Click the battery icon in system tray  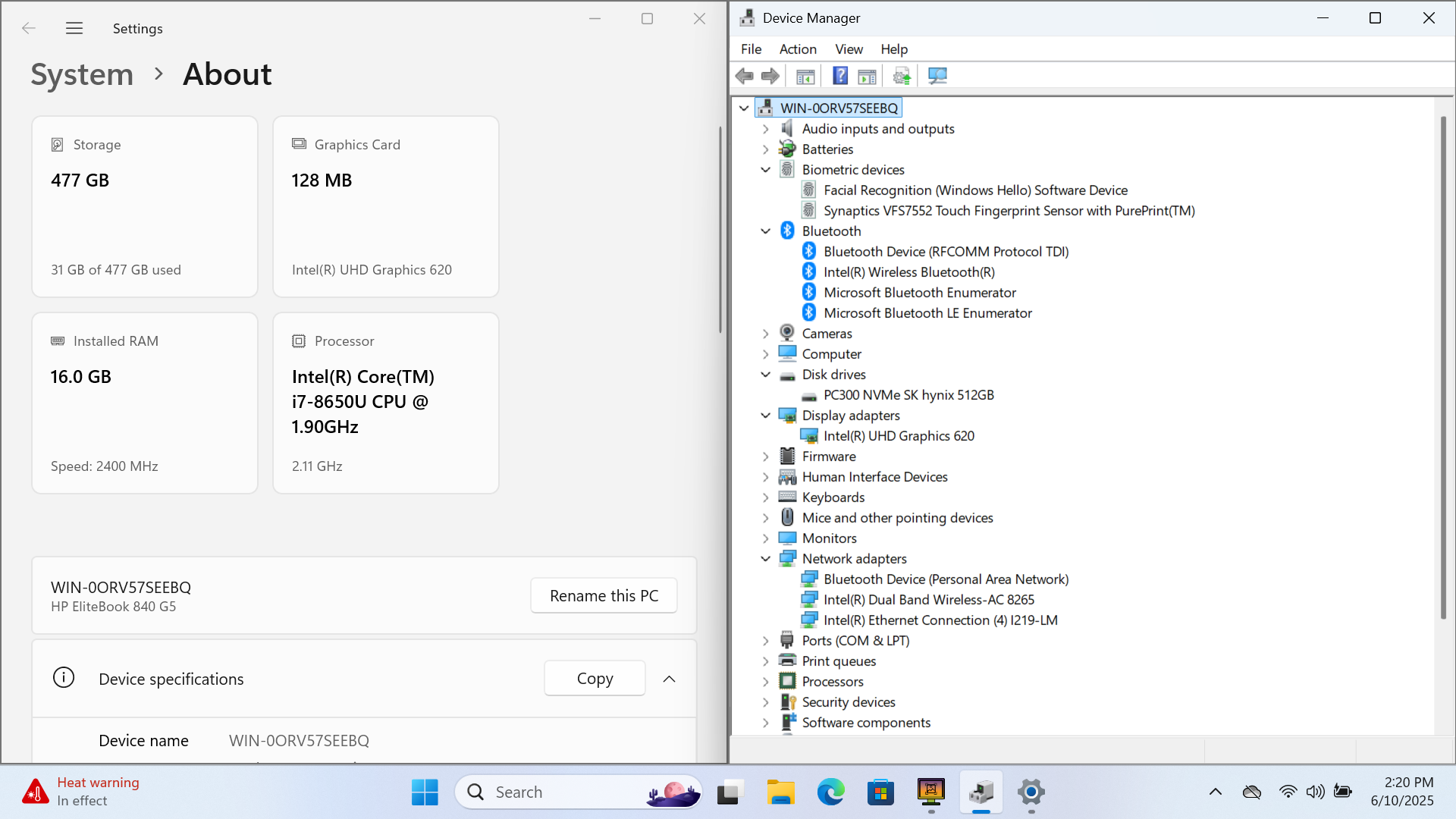tap(1343, 792)
